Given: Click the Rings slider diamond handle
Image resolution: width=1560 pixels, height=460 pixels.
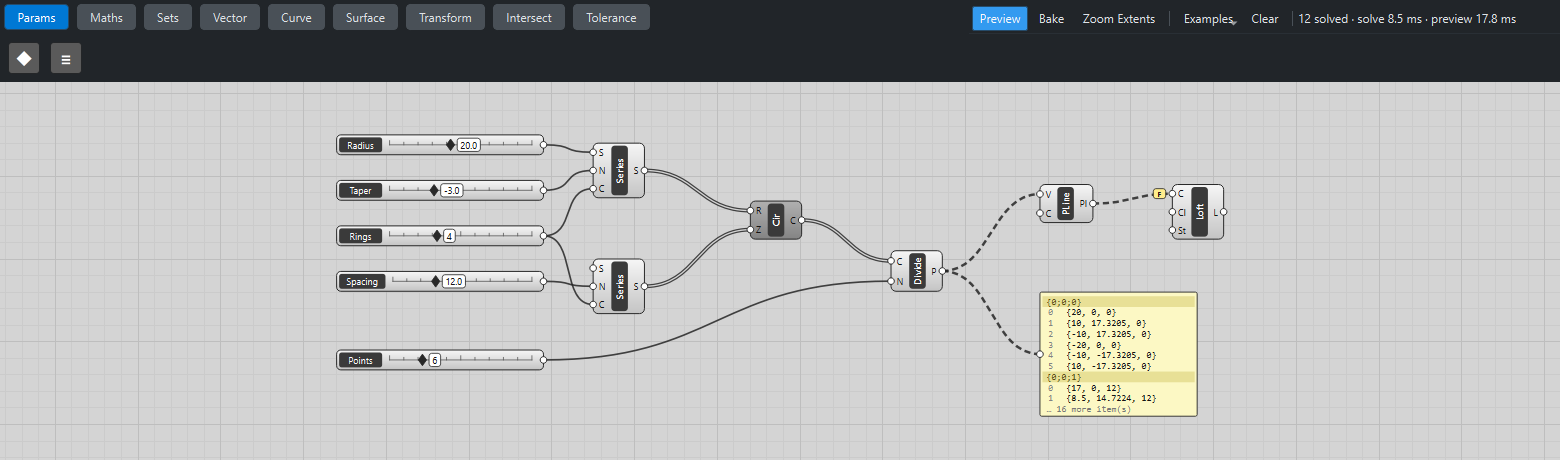Looking at the screenshot, I should (437, 237).
